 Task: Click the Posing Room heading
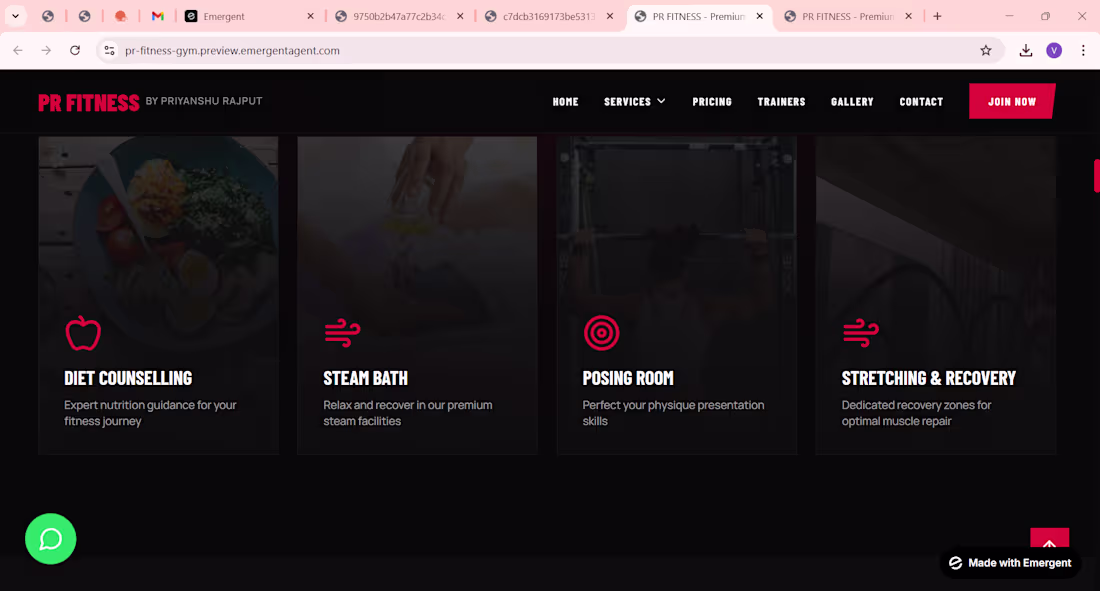point(628,378)
